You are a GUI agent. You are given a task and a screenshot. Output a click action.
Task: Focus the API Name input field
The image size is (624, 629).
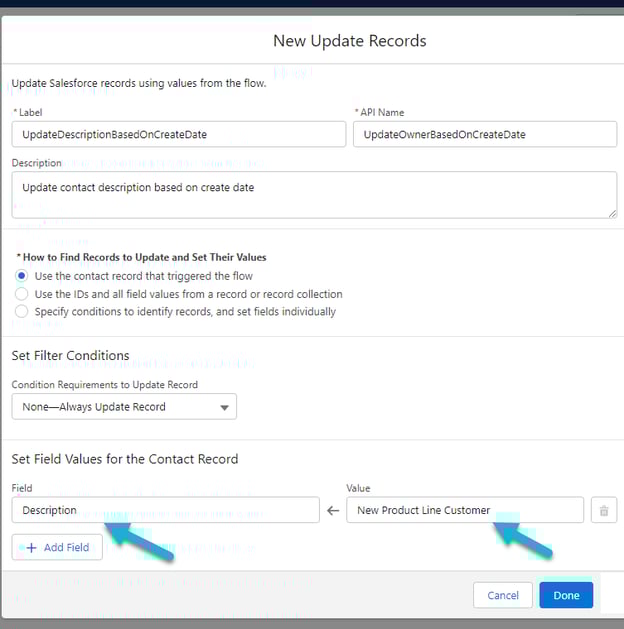tap(485, 134)
